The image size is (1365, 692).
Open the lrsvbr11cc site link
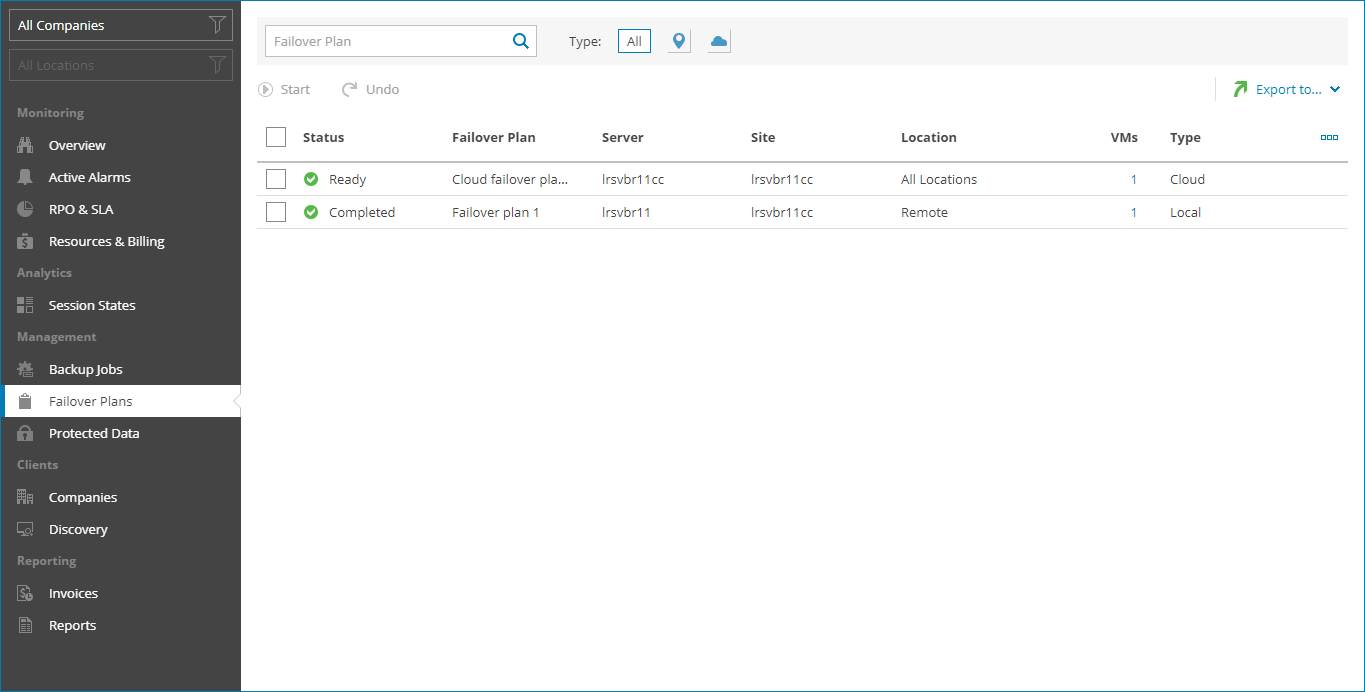click(783, 179)
